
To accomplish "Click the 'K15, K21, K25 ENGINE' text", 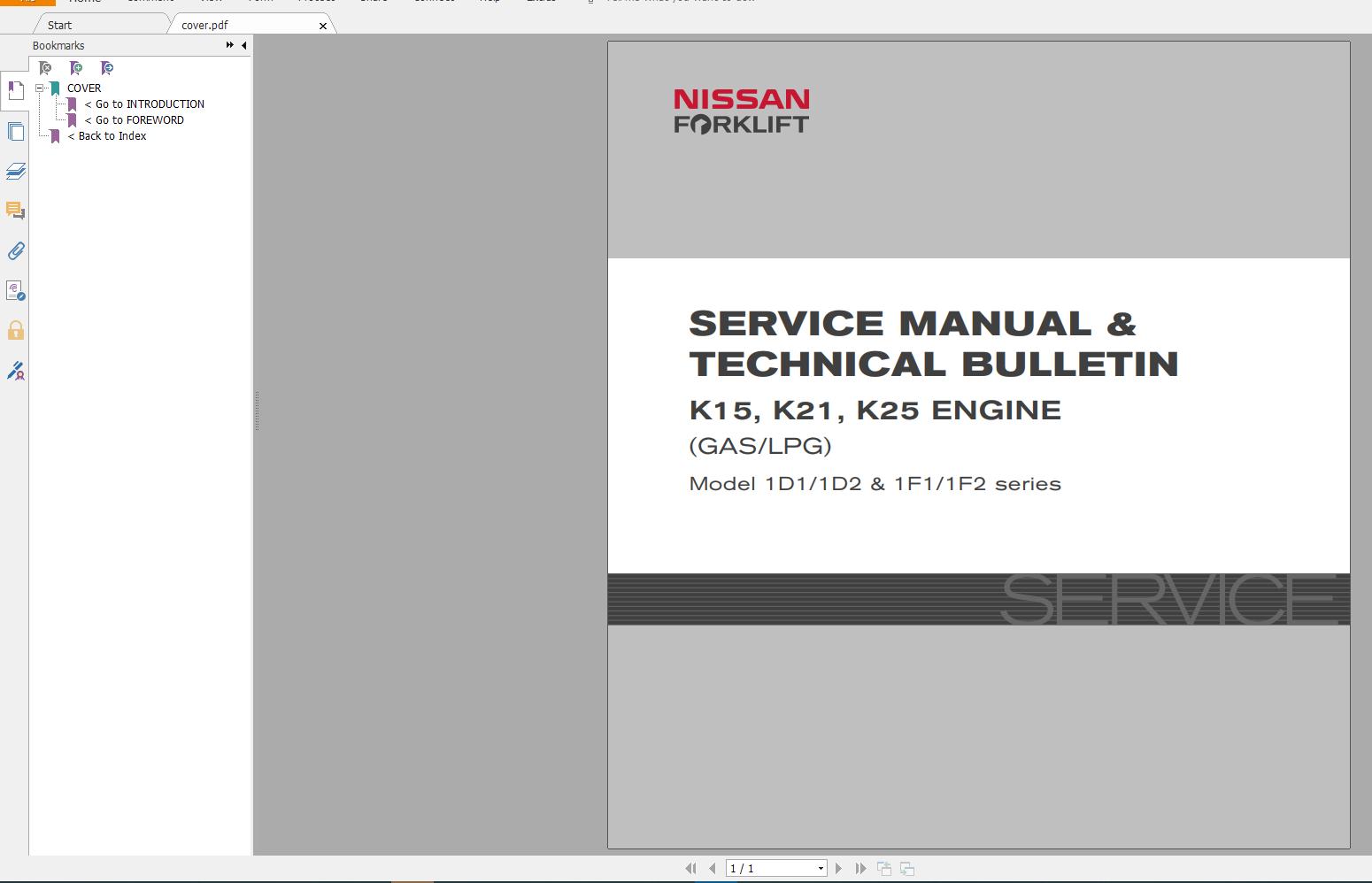I will (x=875, y=410).
